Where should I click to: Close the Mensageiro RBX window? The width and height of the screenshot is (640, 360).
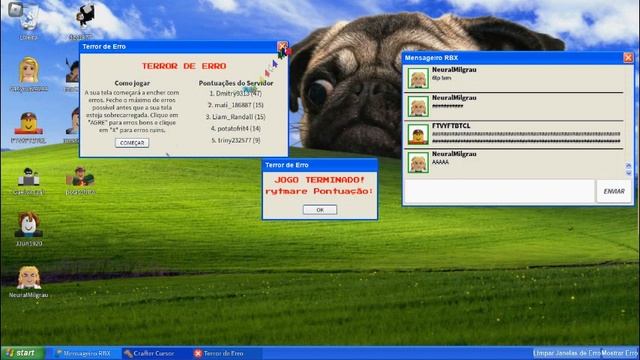point(628,58)
